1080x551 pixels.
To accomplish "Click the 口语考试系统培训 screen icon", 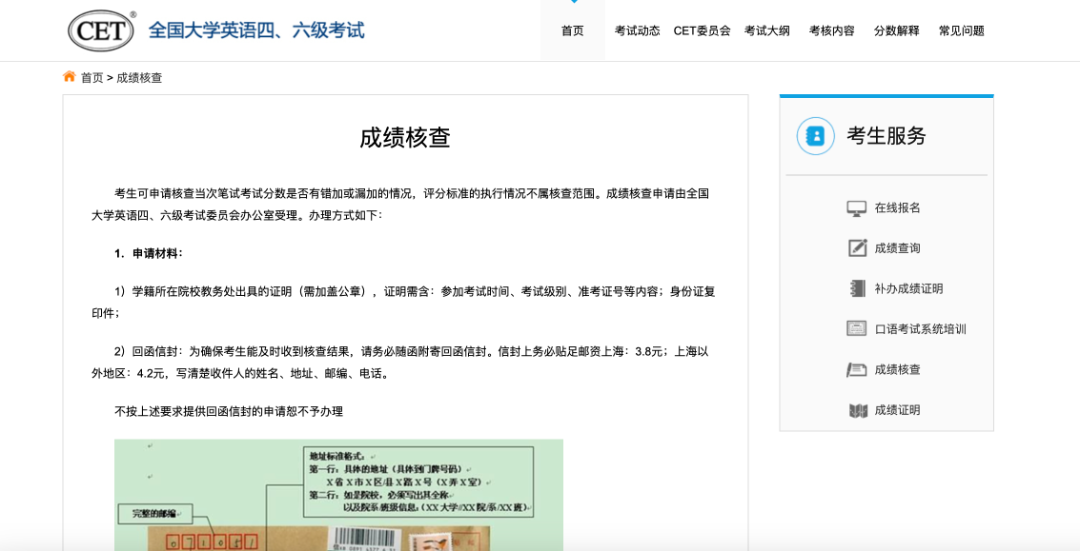I will 857,329.
